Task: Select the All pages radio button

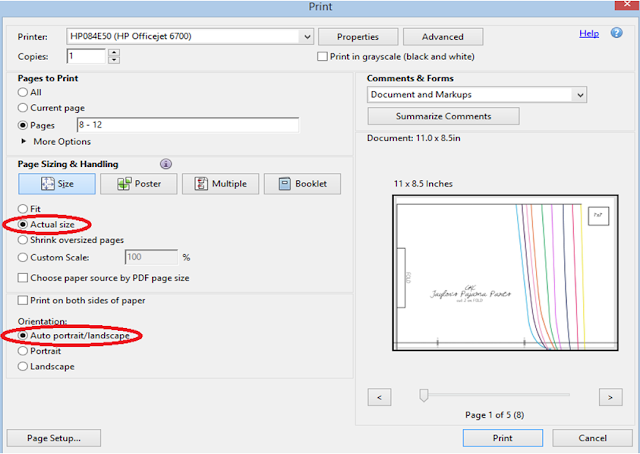Action: point(23,92)
